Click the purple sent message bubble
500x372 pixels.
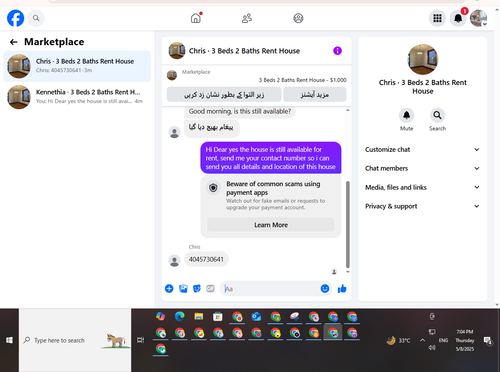pyautogui.click(x=271, y=158)
